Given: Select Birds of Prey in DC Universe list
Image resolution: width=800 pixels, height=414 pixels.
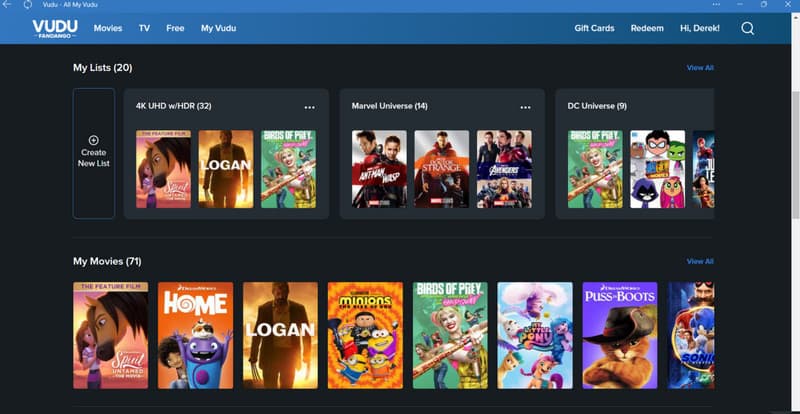Looking at the screenshot, I should tap(595, 169).
